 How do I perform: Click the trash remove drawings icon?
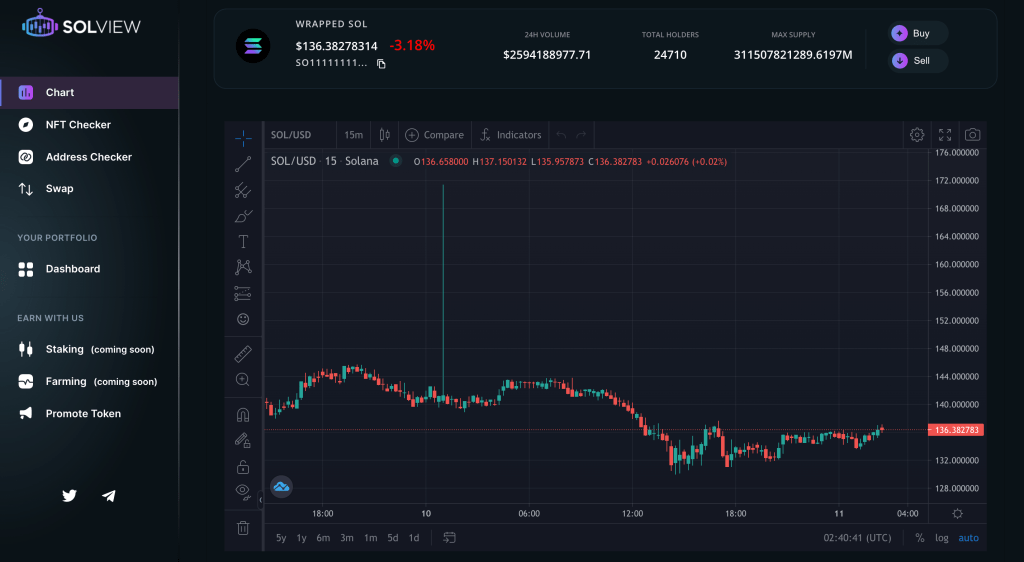tap(243, 527)
